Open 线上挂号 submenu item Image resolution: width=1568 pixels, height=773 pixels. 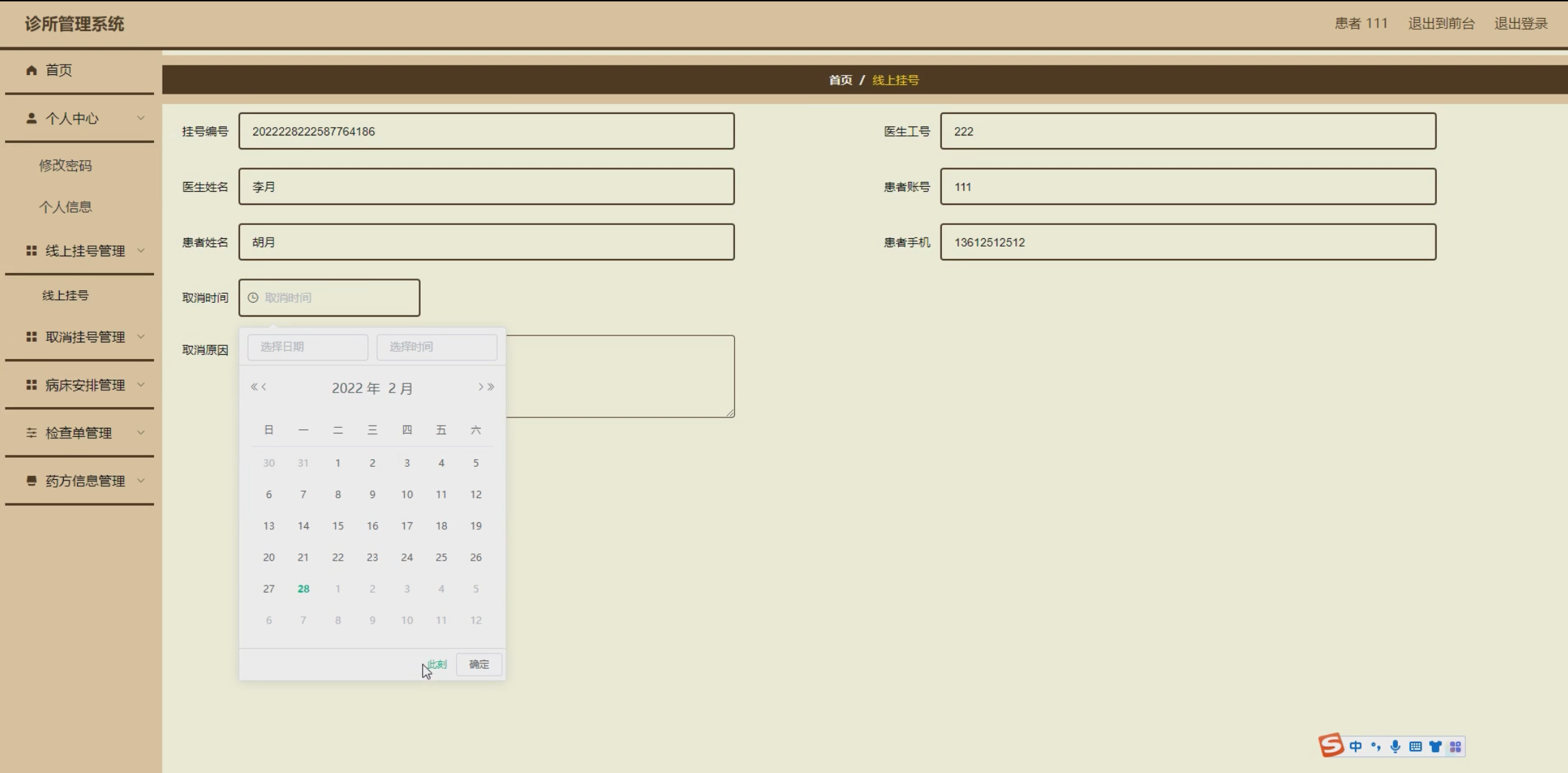tap(65, 295)
